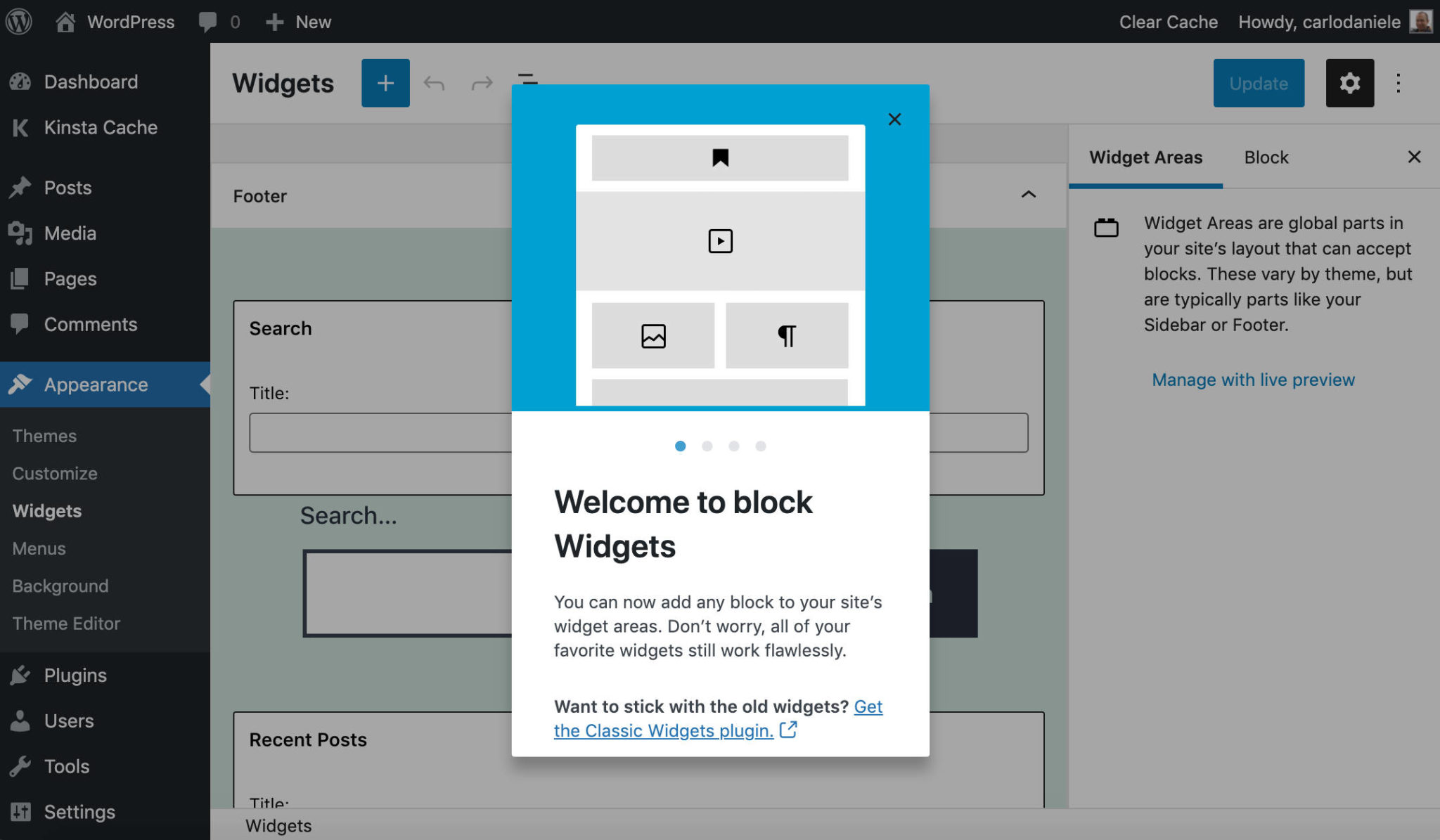This screenshot has width=1440, height=840.
Task: Click the redo arrow icon
Action: pos(481,82)
